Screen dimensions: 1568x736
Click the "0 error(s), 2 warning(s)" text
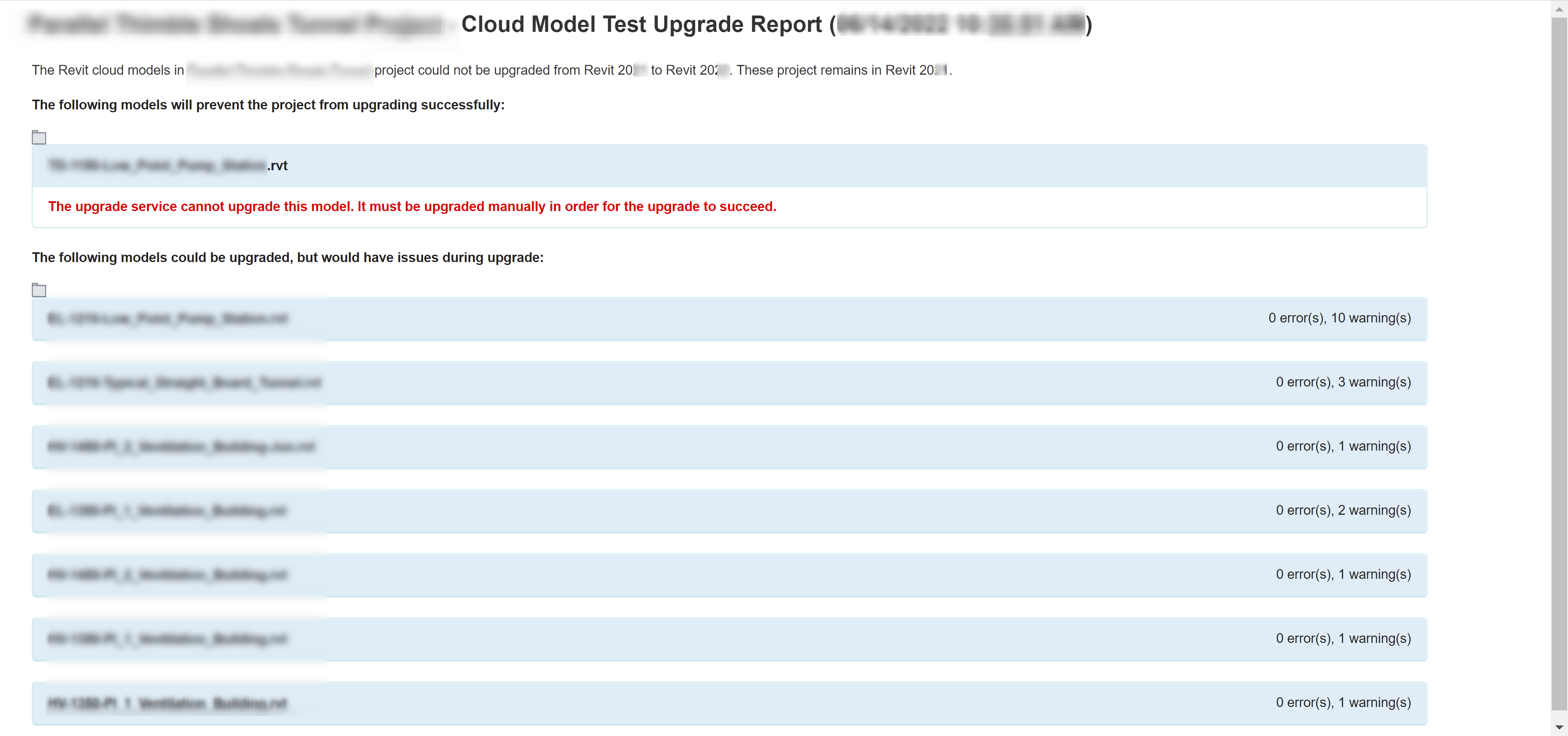pos(1343,510)
